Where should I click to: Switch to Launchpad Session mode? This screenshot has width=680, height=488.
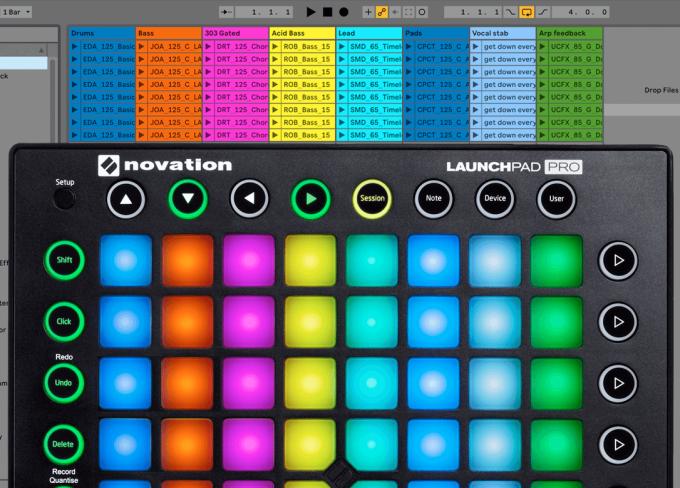[372, 199]
